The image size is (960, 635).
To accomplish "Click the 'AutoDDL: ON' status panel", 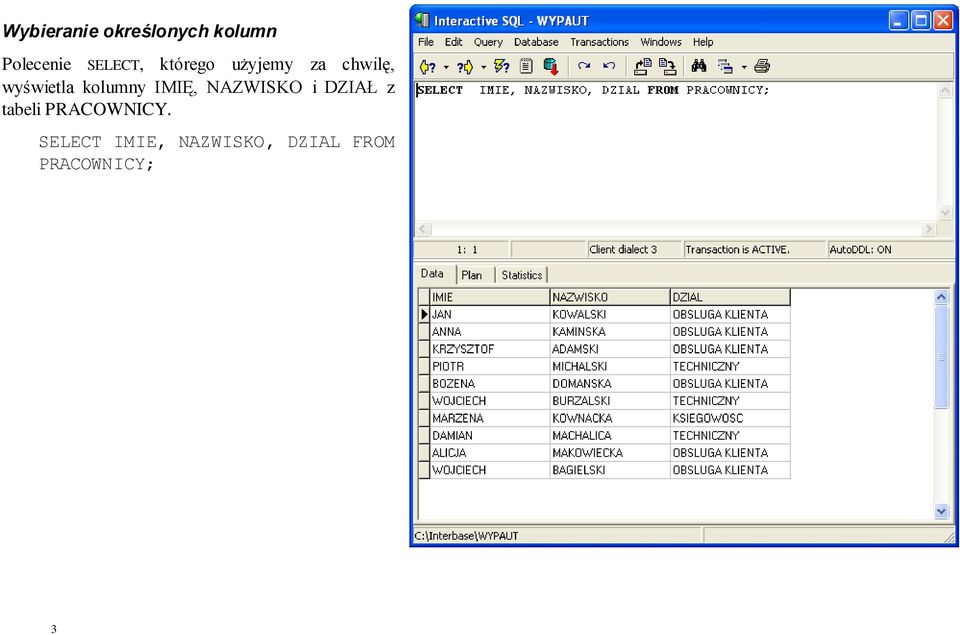I will click(x=890, y=249).
